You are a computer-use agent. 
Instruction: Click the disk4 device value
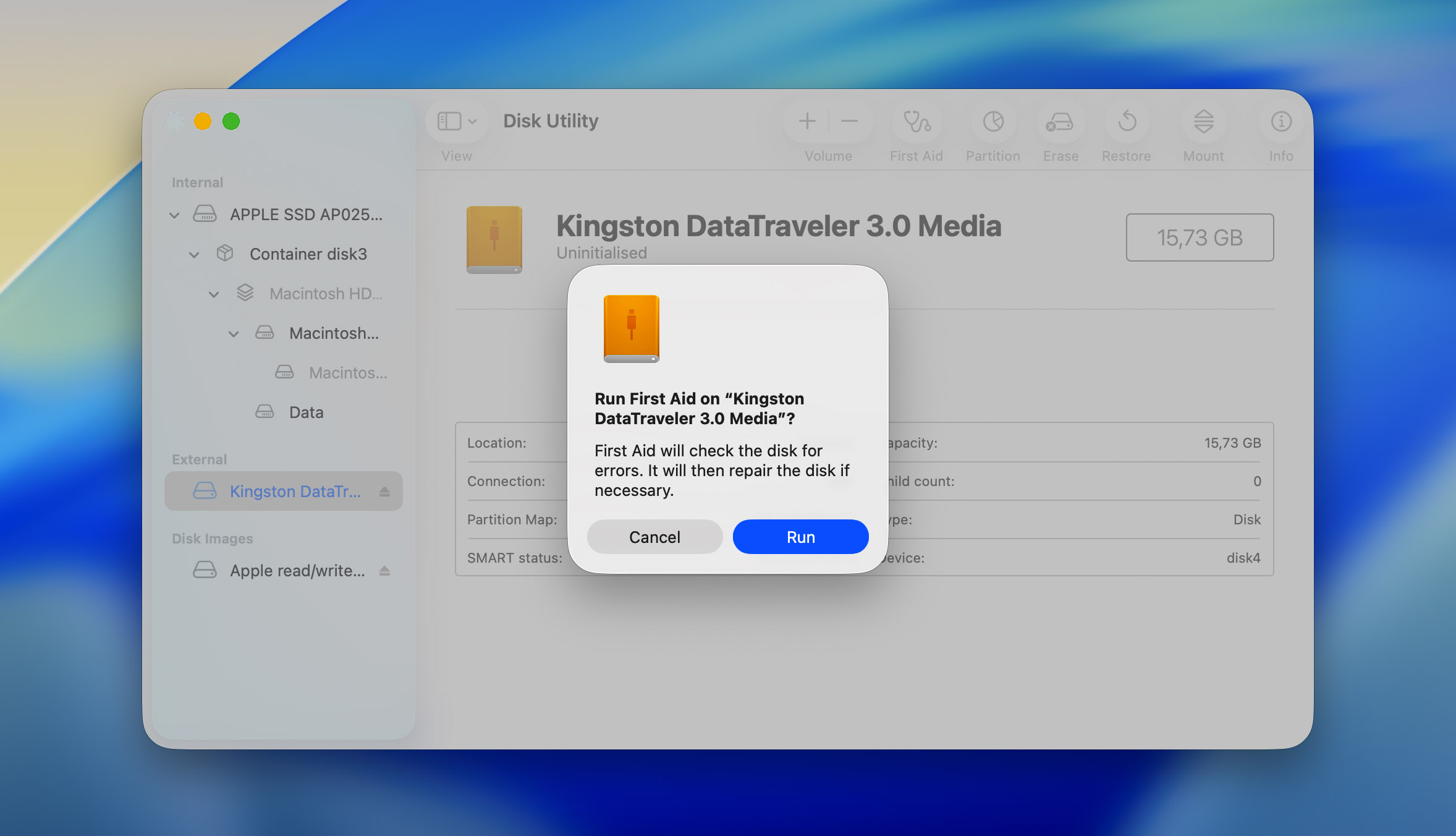point(1243,558)
